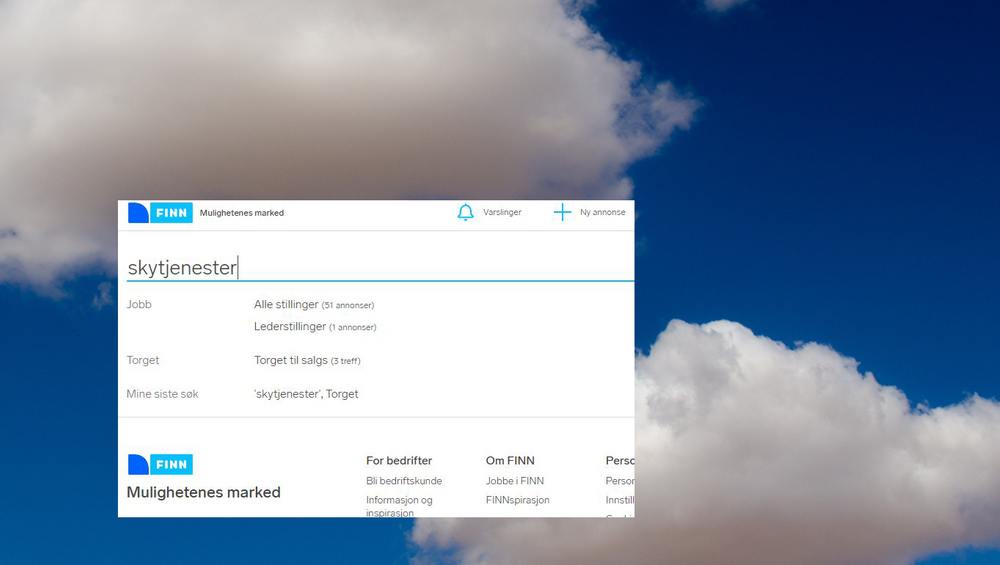Image resolution: width=1000 pixels, height=565 pixels.
Task: Select Torget til salgs suggestion
Action: tap(307, 360)
